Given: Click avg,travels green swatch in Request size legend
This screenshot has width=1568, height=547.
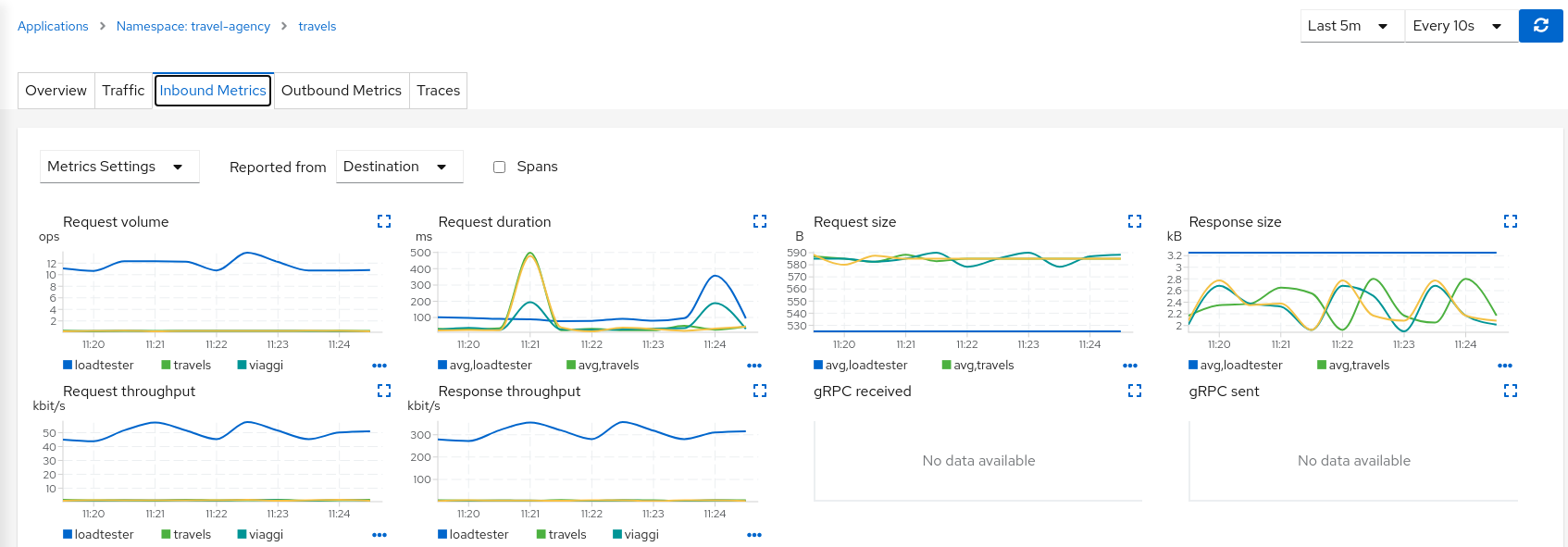Looking at the screenshot, I should [946, 366].
